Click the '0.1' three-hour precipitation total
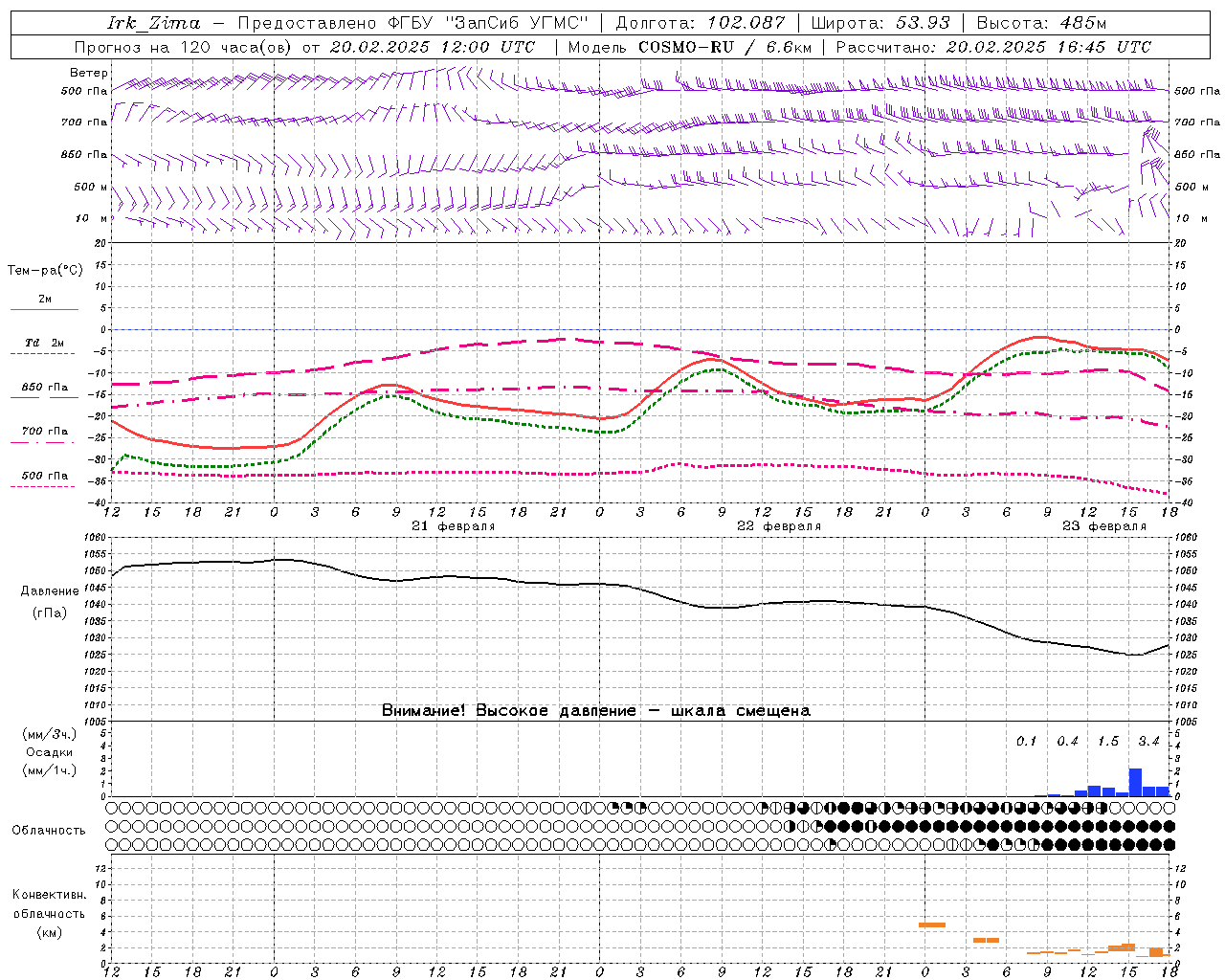Image resolution: width=1225 pixels, height=980 pixels. point(1027,741)
